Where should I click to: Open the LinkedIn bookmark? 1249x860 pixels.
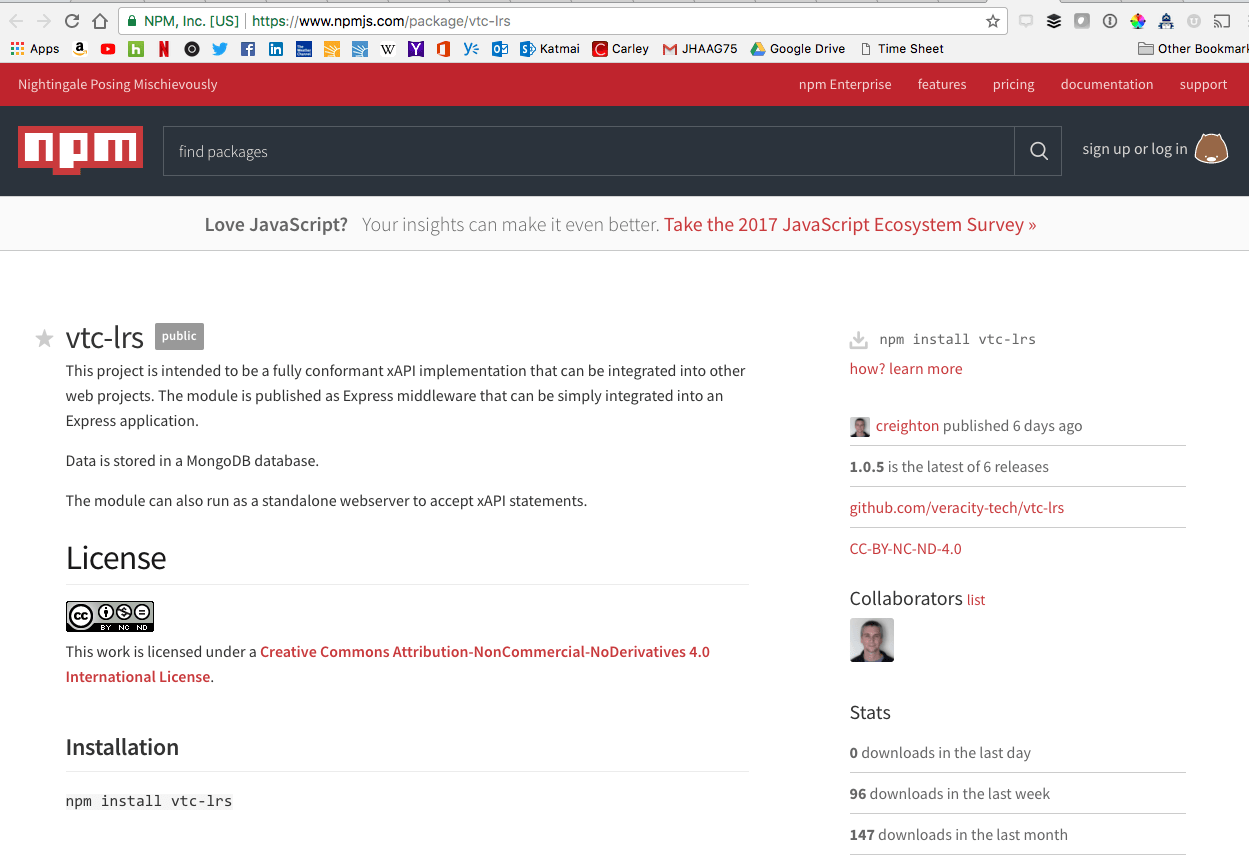click(276, 48)
